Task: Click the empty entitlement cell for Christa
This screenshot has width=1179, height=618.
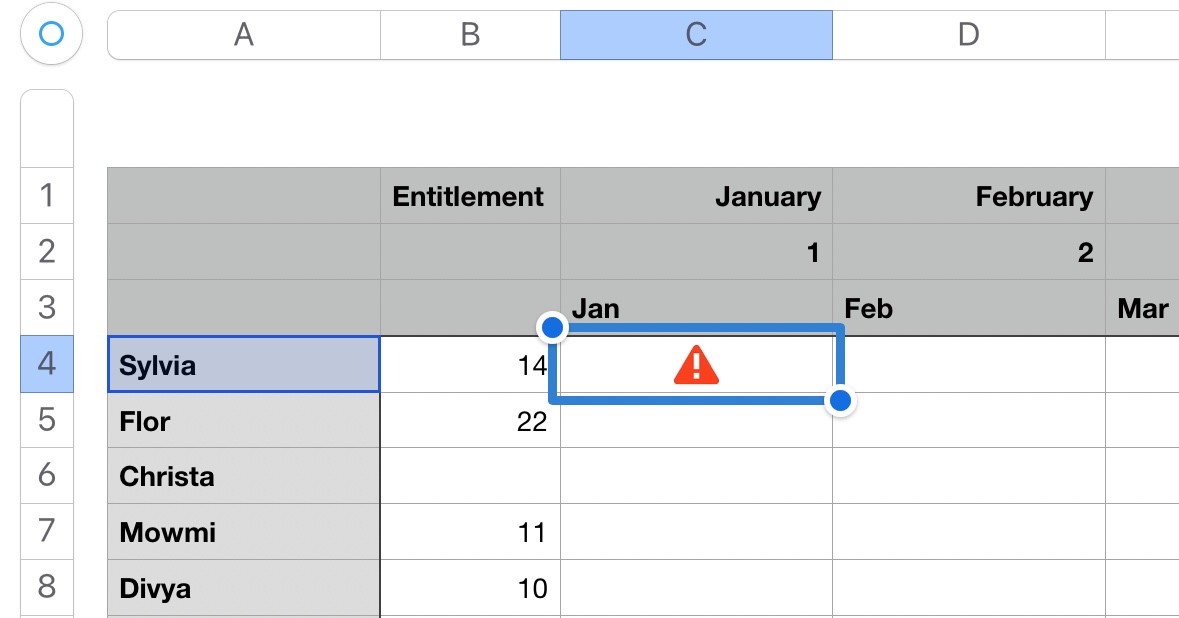Action: click(470, 476)
